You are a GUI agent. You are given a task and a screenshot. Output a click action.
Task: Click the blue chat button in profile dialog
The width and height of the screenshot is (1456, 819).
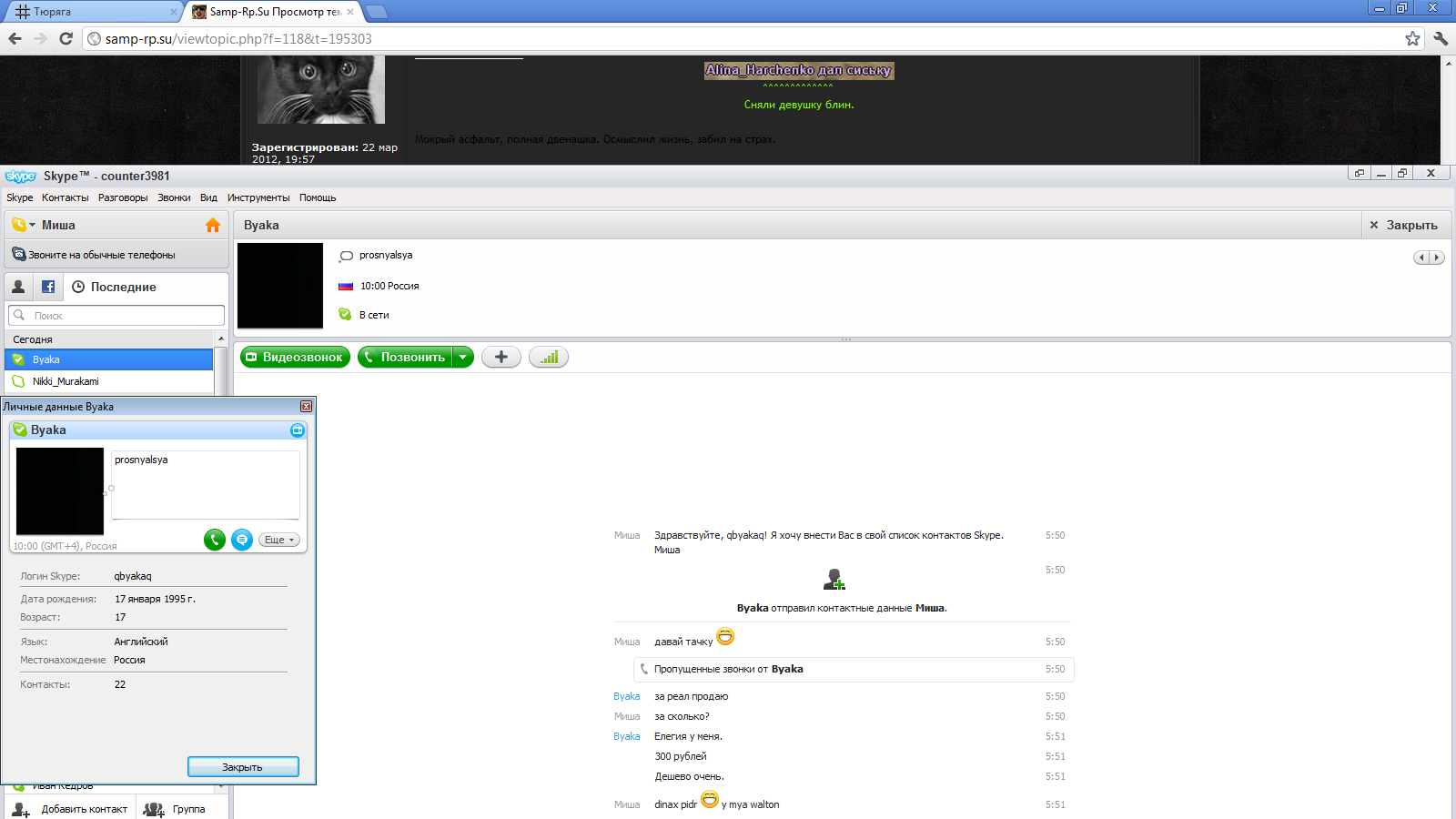(x=242, y=540)
